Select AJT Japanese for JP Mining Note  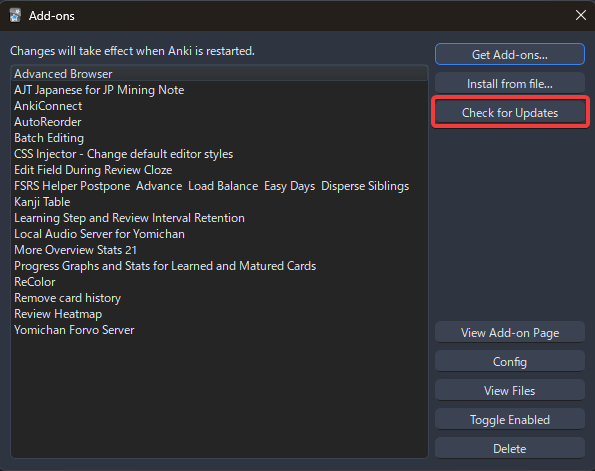click(219, 90)
